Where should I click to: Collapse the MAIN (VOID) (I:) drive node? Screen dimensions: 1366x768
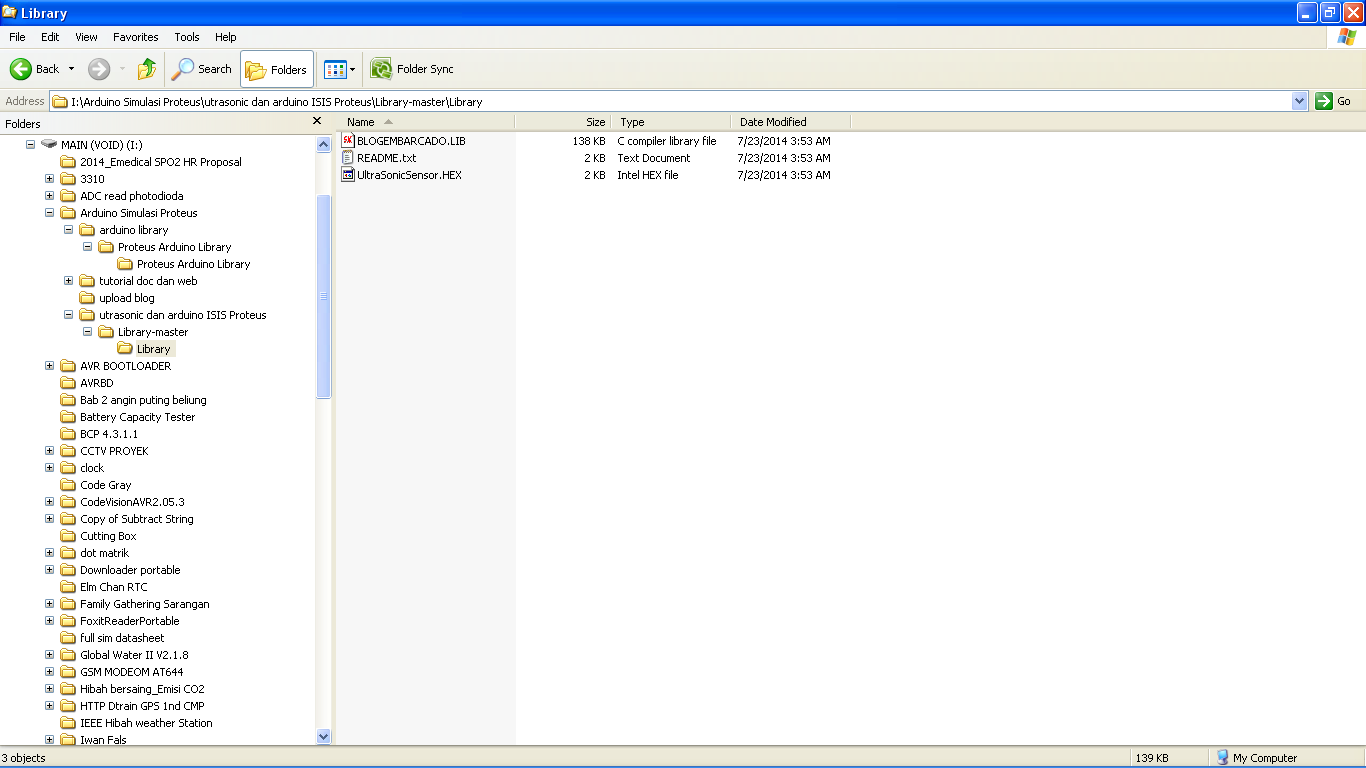(x=31, y=145)
